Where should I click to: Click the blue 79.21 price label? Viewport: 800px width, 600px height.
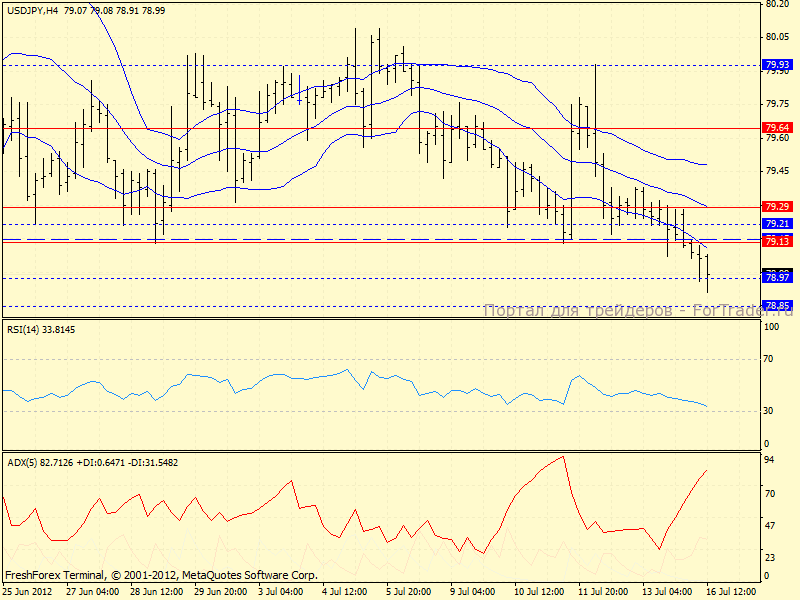[x=777, y=224]
